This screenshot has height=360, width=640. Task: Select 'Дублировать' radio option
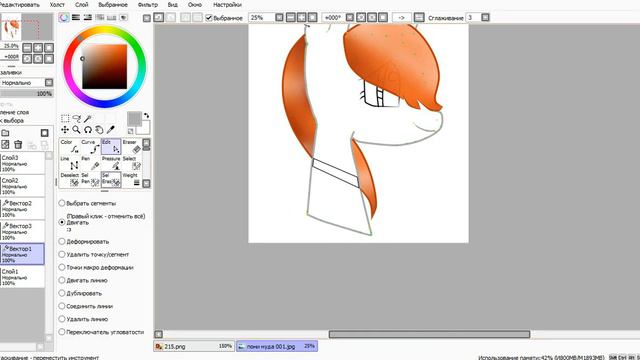tap(62, 293)
